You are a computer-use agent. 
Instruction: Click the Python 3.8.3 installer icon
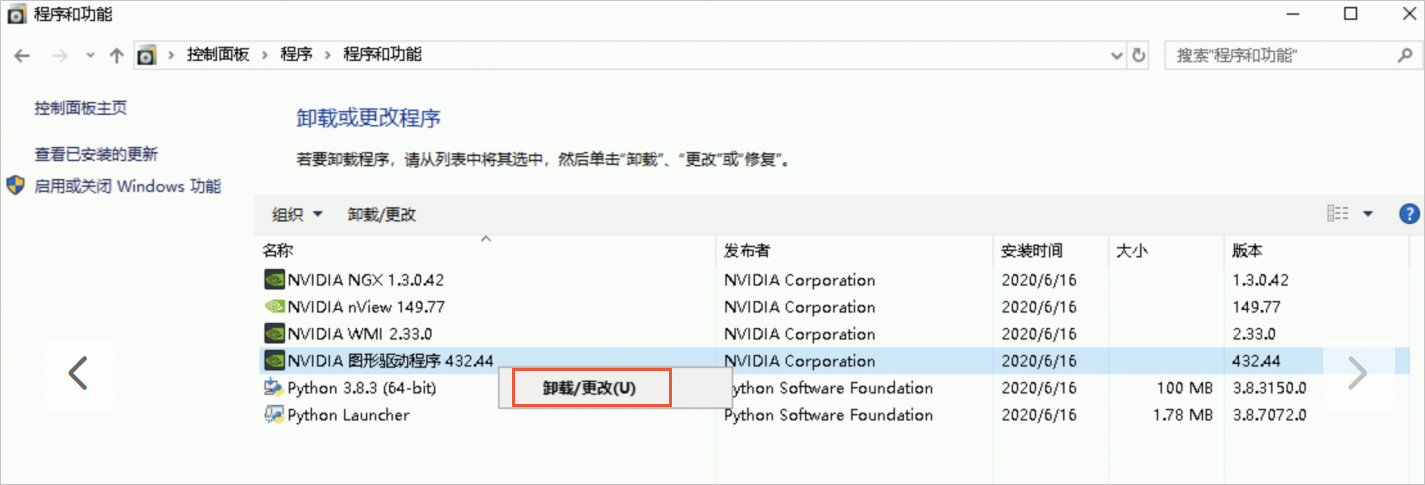click(274, 388)
